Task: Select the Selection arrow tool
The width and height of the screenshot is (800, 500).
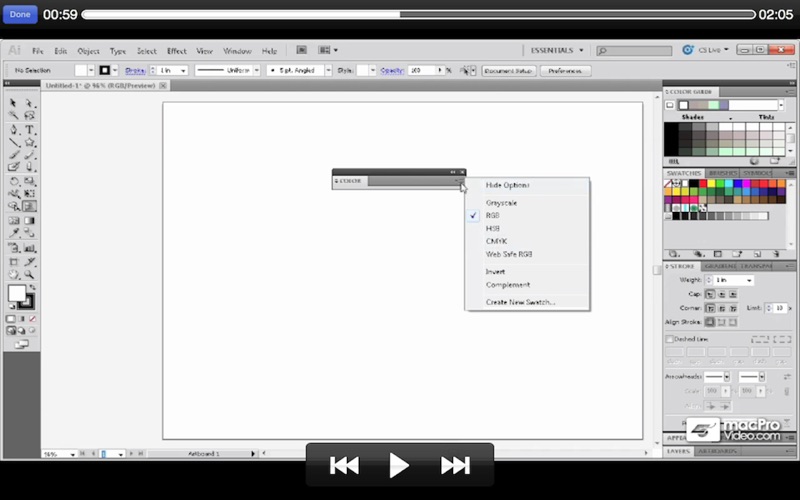Action: coord(14,103)
